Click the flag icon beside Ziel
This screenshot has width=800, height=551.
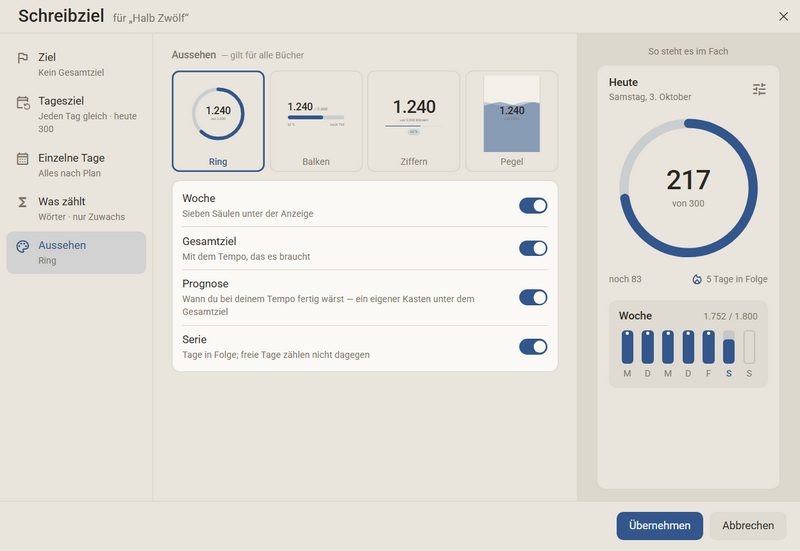tap(22, 58)
